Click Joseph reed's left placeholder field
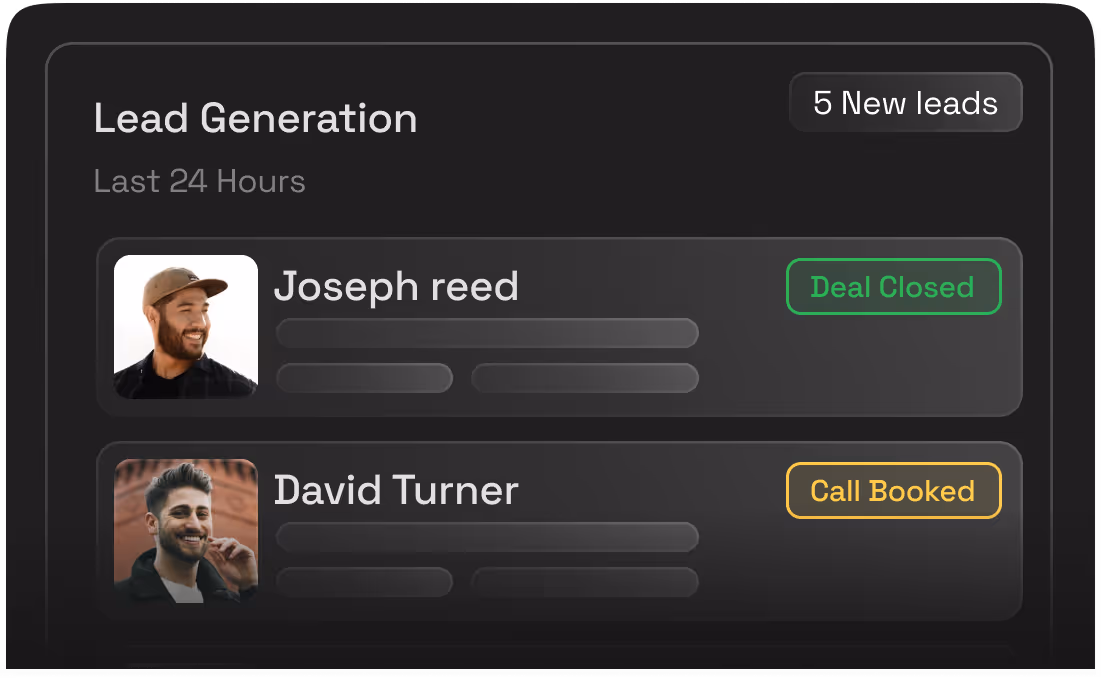This screenshot has height=678, width=1101. coord(364,378)
